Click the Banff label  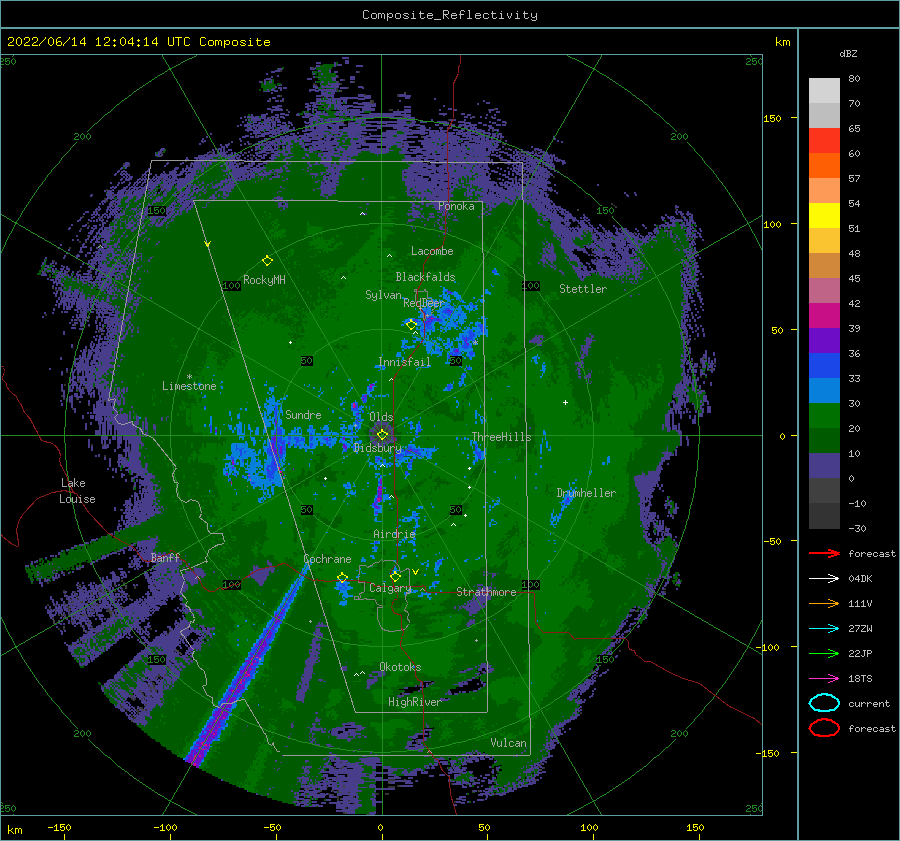tap(165, 557)
